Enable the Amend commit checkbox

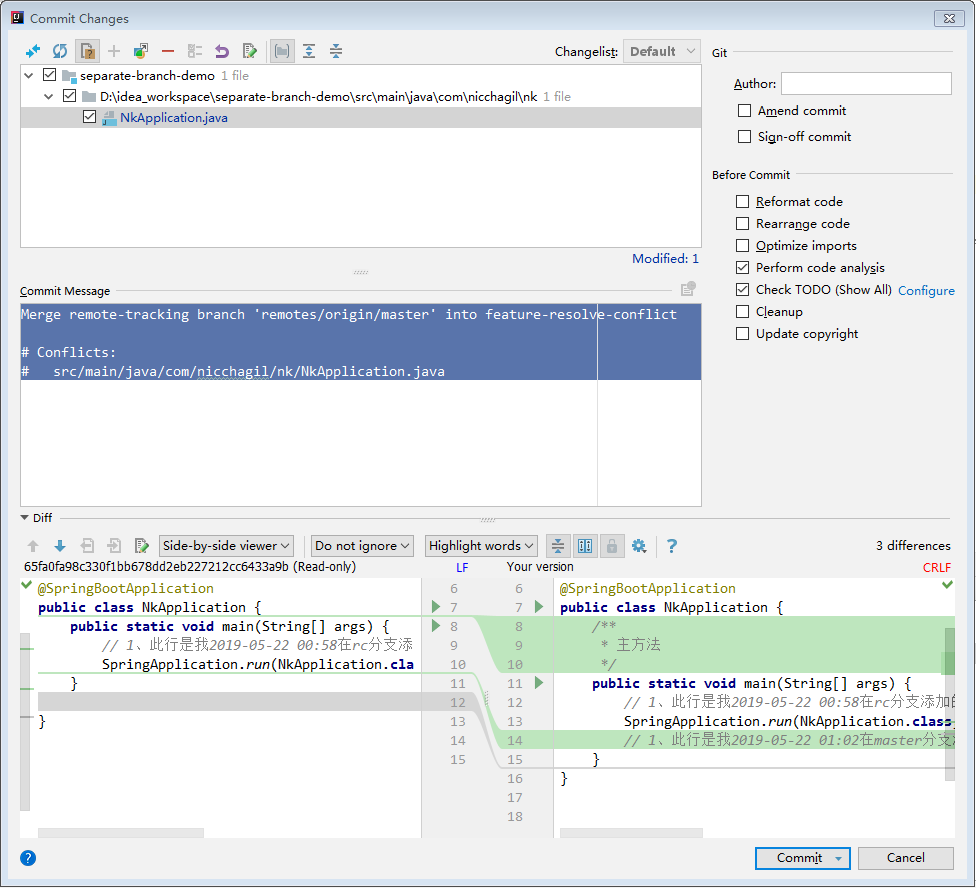(744, 111)
